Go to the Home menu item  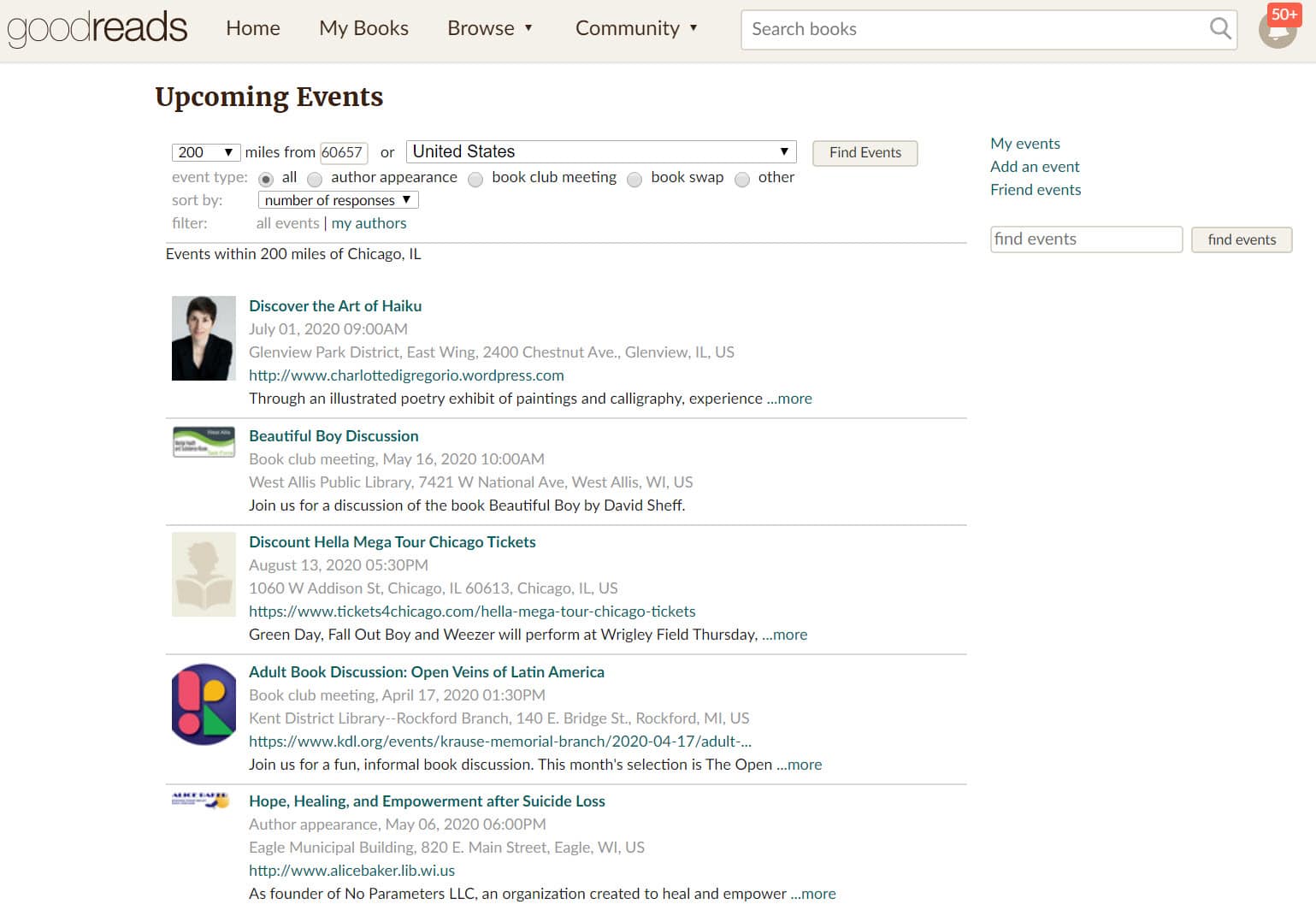coord(252,28)
